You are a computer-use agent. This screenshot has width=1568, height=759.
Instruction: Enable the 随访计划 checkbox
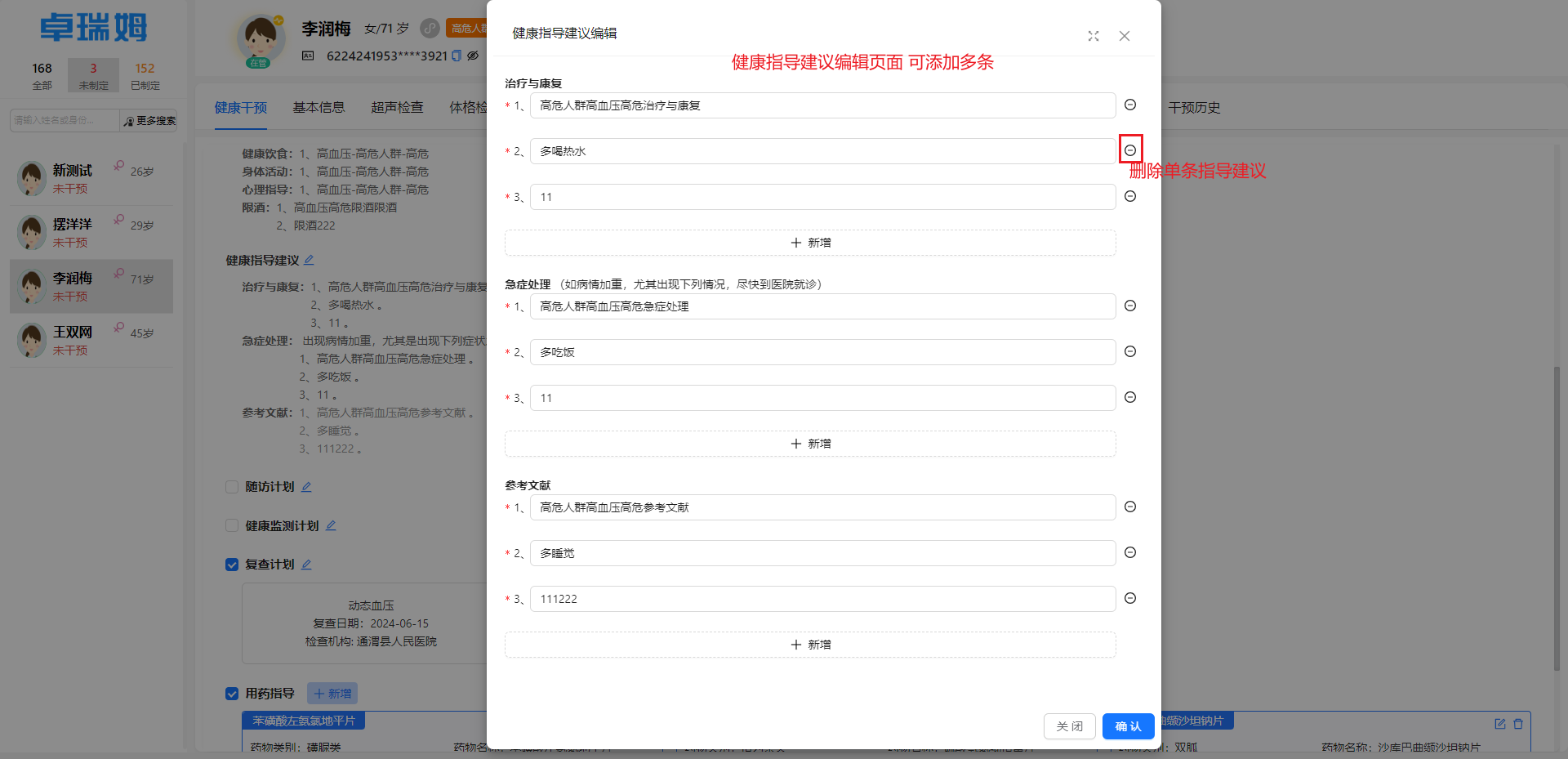232,486
